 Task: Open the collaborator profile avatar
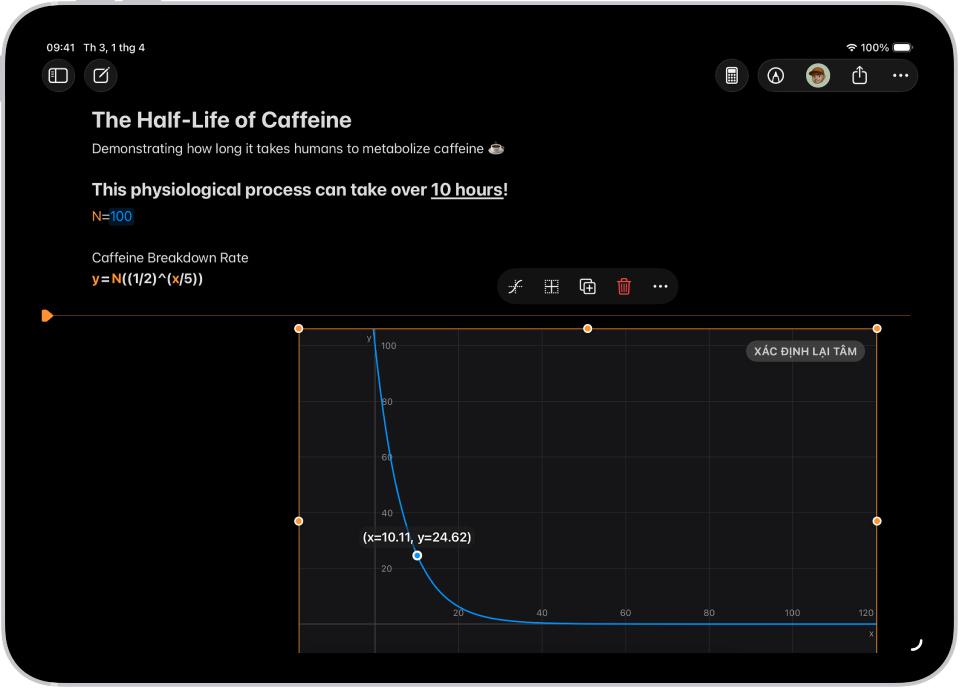pos(817,75)
